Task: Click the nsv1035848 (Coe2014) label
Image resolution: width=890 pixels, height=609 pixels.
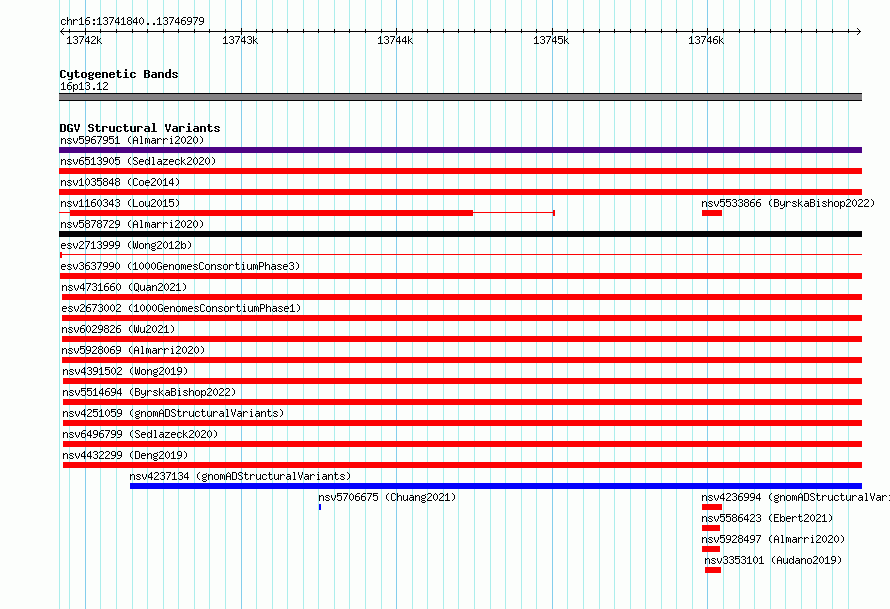Action: tap(120, 182)
